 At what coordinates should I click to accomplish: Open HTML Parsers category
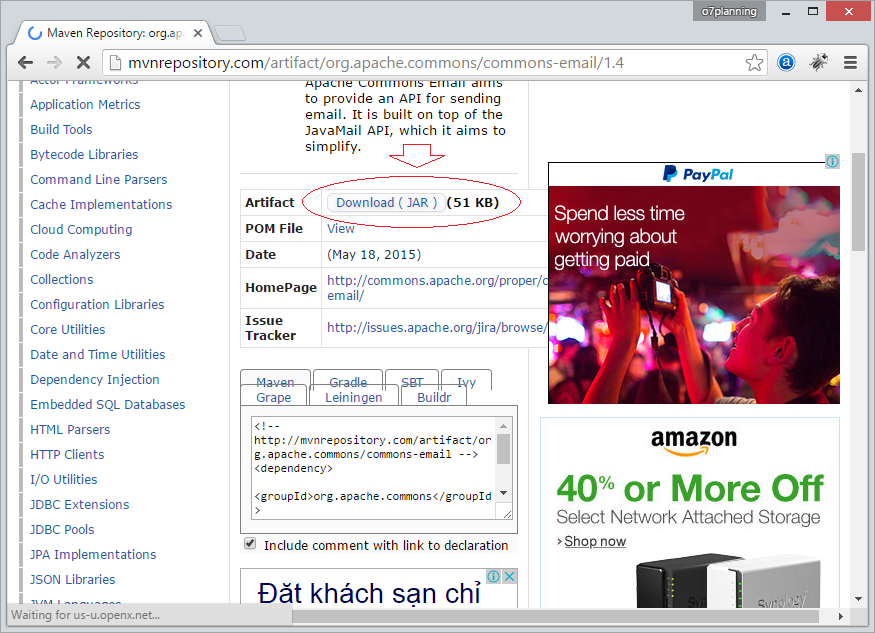[x=70, y=430]
